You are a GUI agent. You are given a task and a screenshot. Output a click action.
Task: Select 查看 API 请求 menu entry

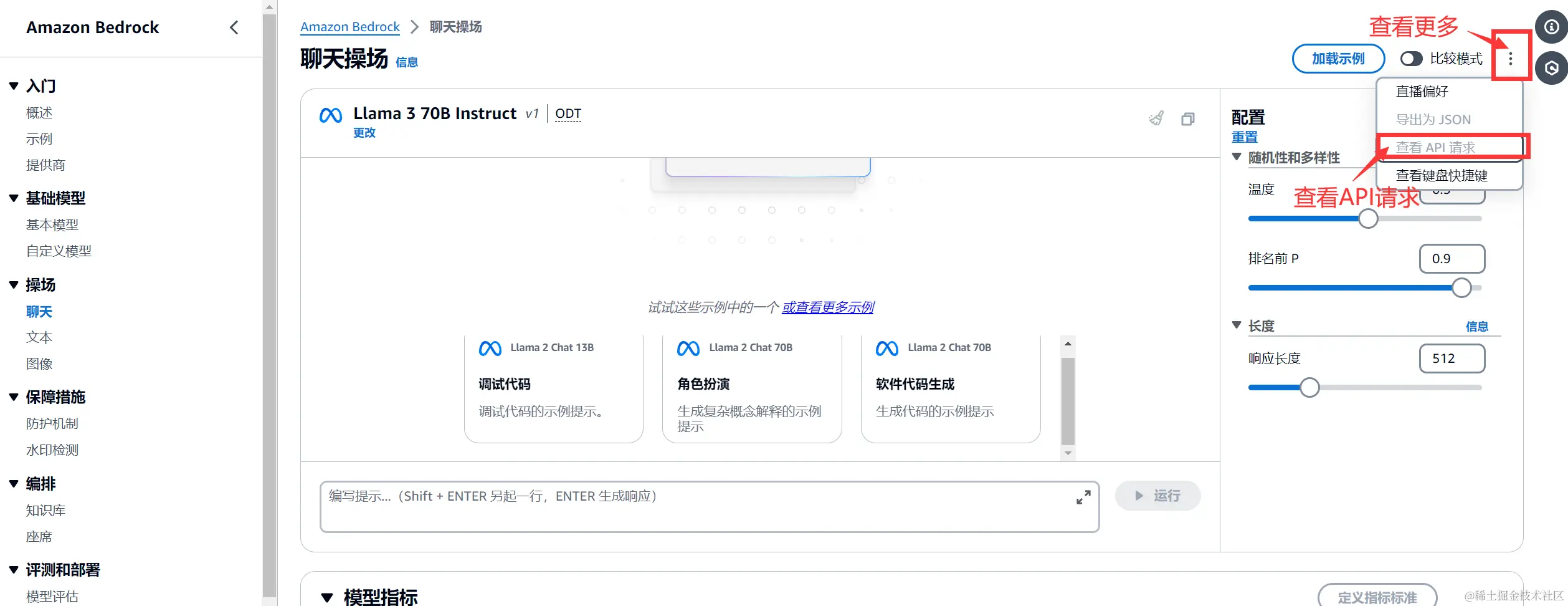point(1449,148)
